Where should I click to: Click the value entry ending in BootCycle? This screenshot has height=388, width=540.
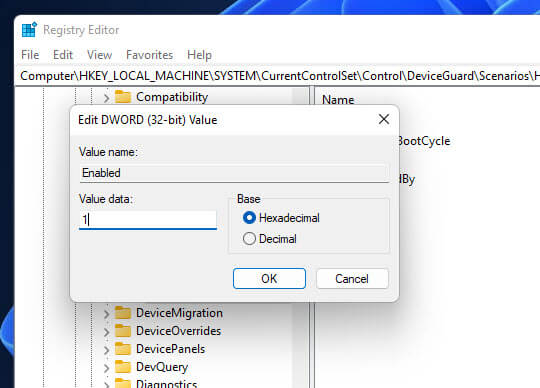[424, 141]
